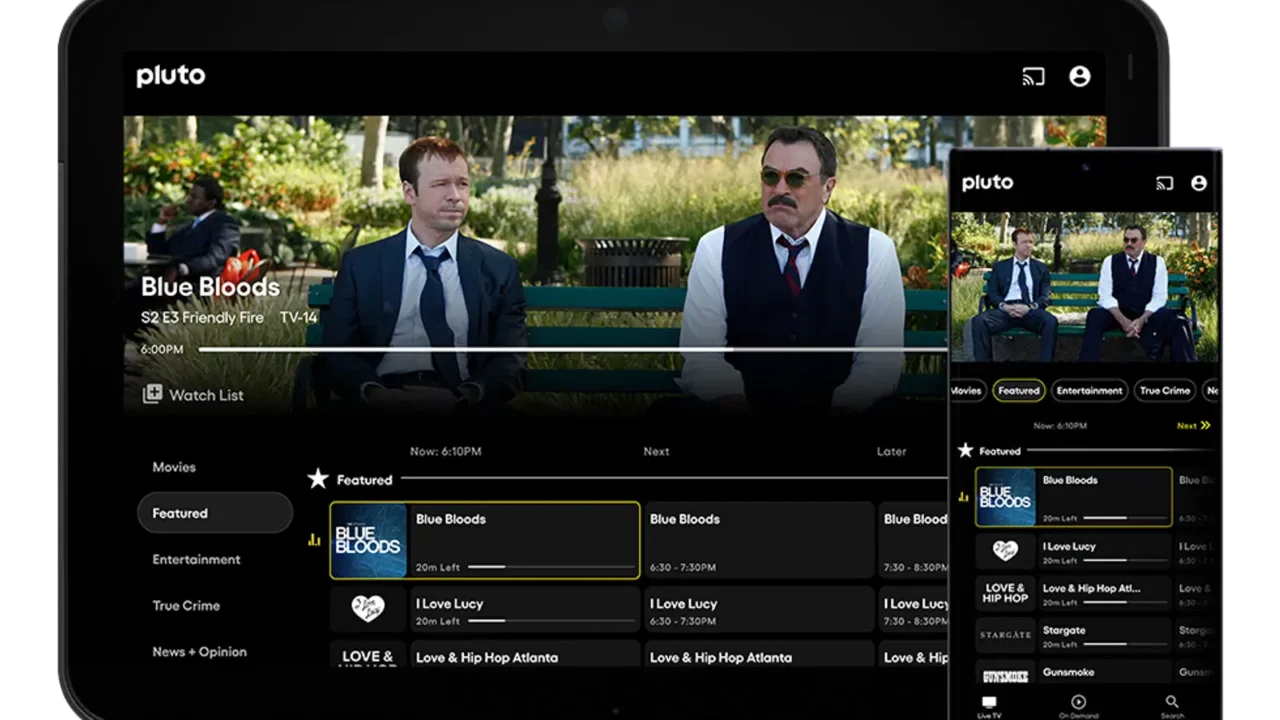This screenshot has width=1280, height=720.
Task: Open On Demand tab on phone bottom bar
Action: [x=1078, y=707]
